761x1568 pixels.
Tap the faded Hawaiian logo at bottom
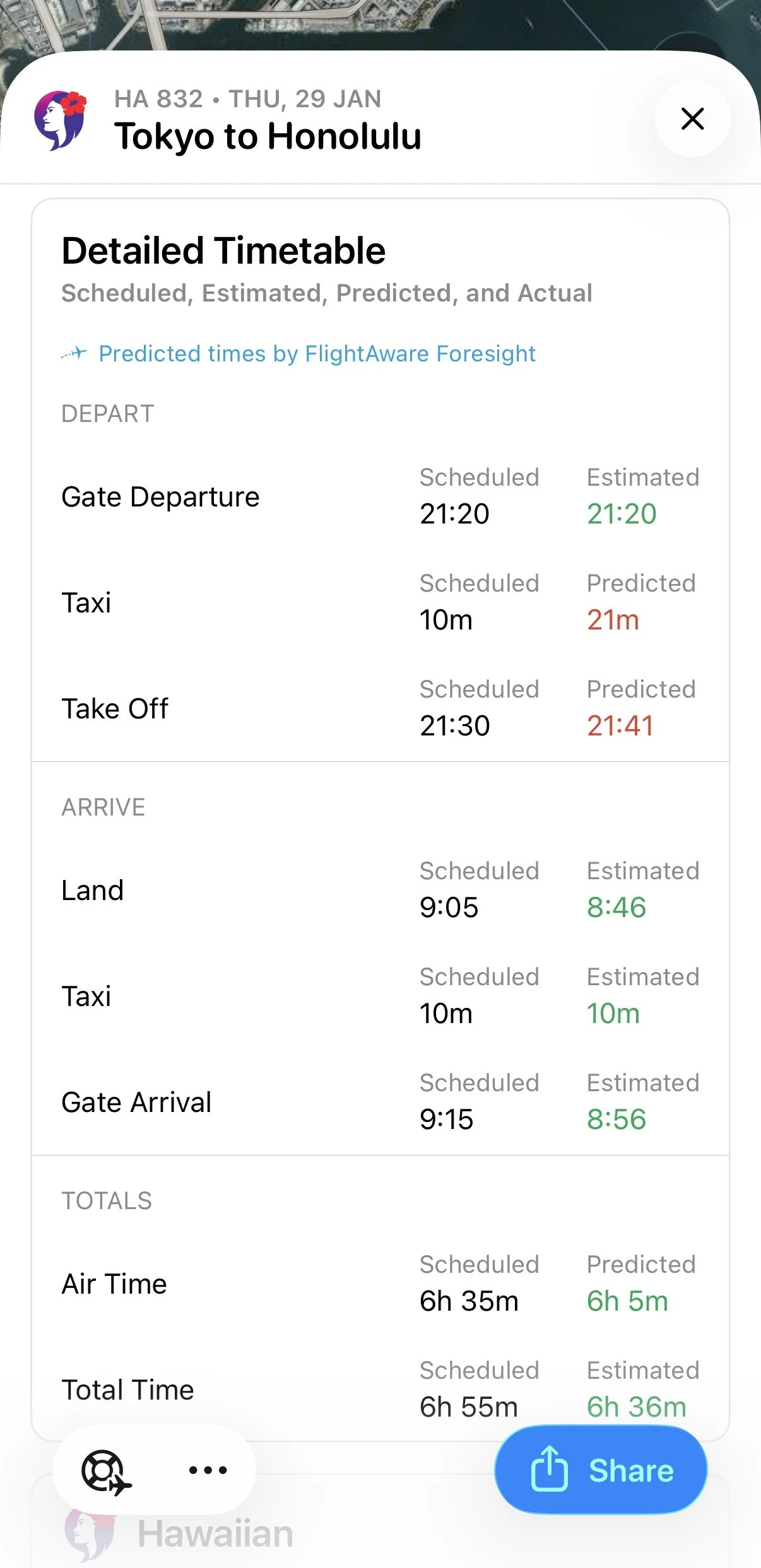90,1534
